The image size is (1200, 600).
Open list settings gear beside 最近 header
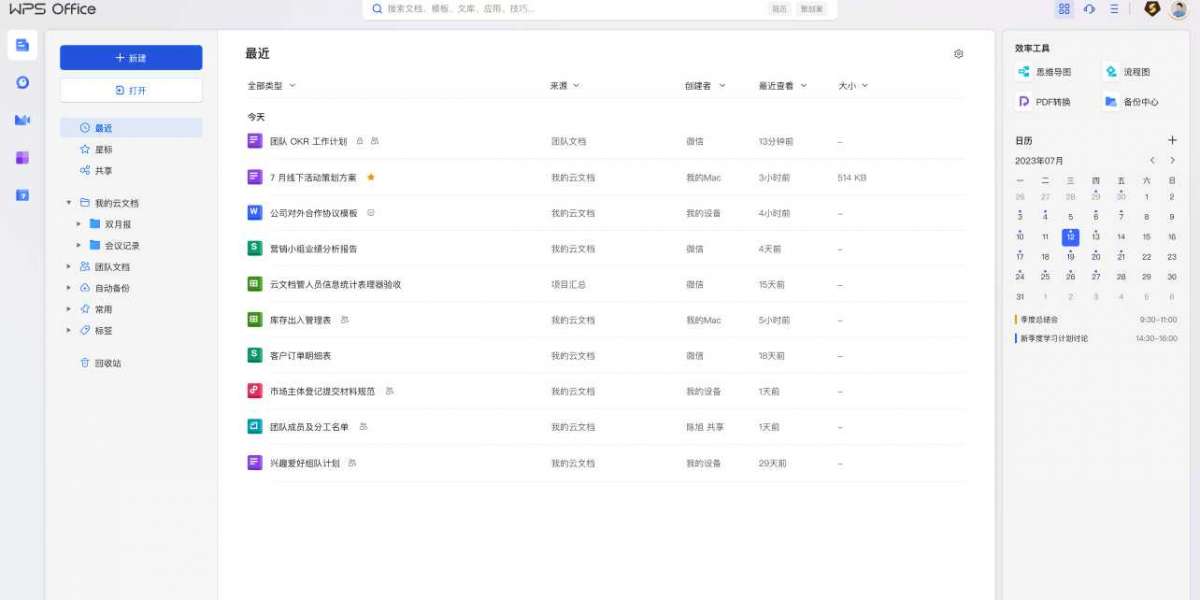958,54
